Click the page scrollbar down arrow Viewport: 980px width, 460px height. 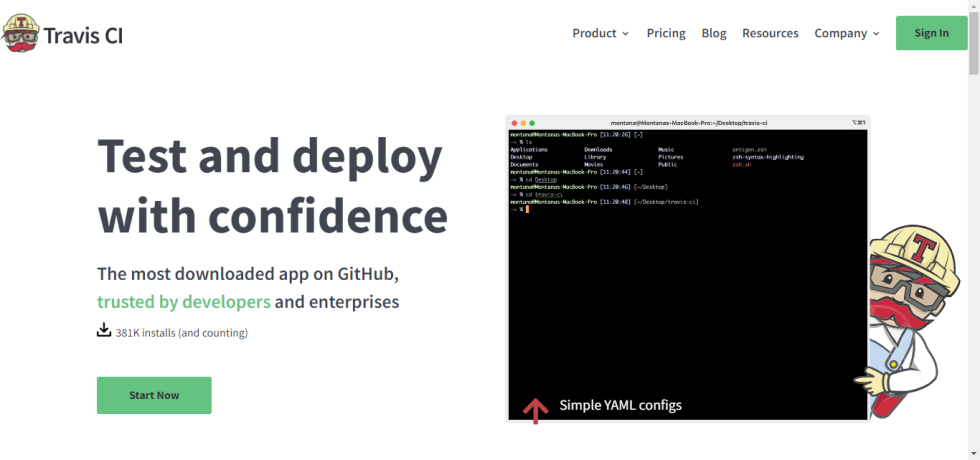pos(973,453)
